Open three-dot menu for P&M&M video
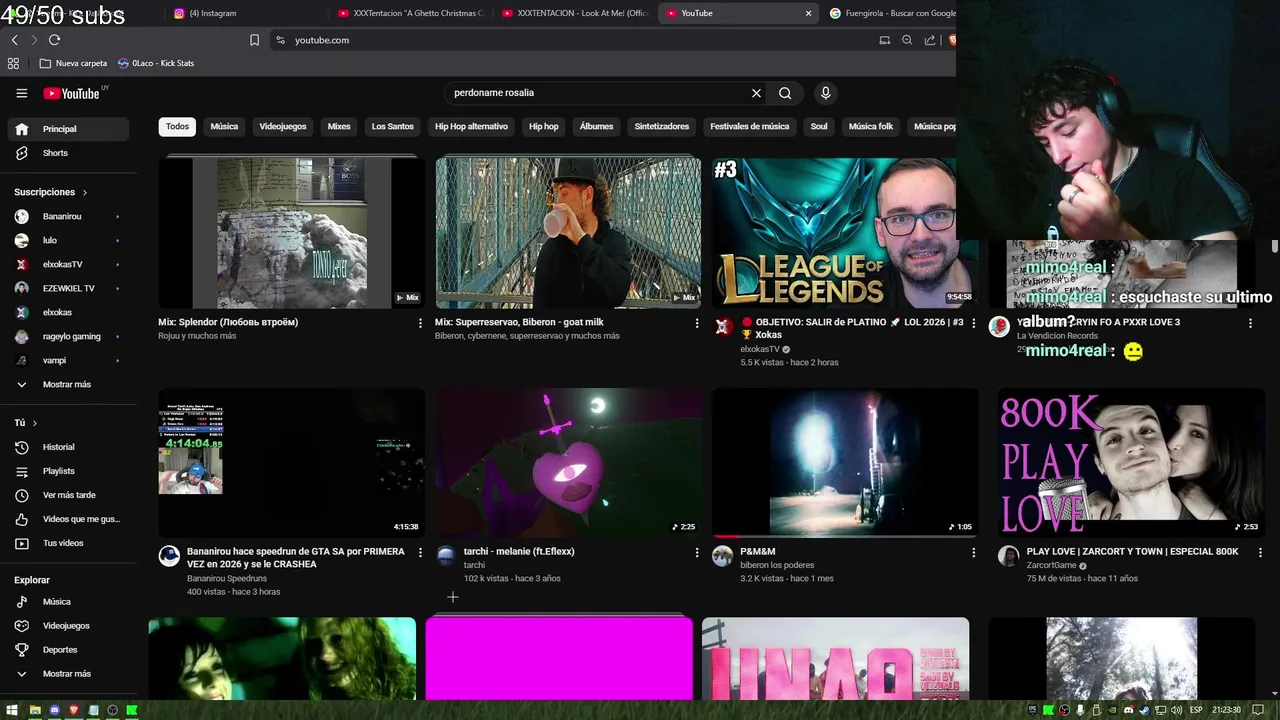Viewport: 1280px width, 720px height. (x=973, y=552)
